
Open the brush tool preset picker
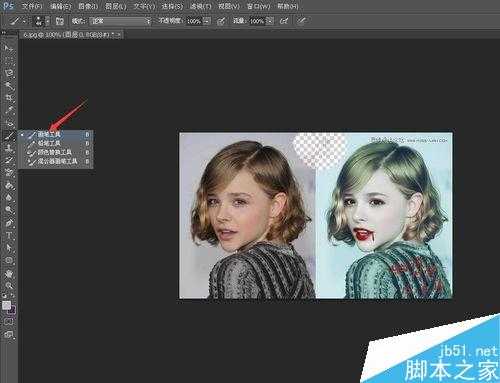[x=17, y=21]
